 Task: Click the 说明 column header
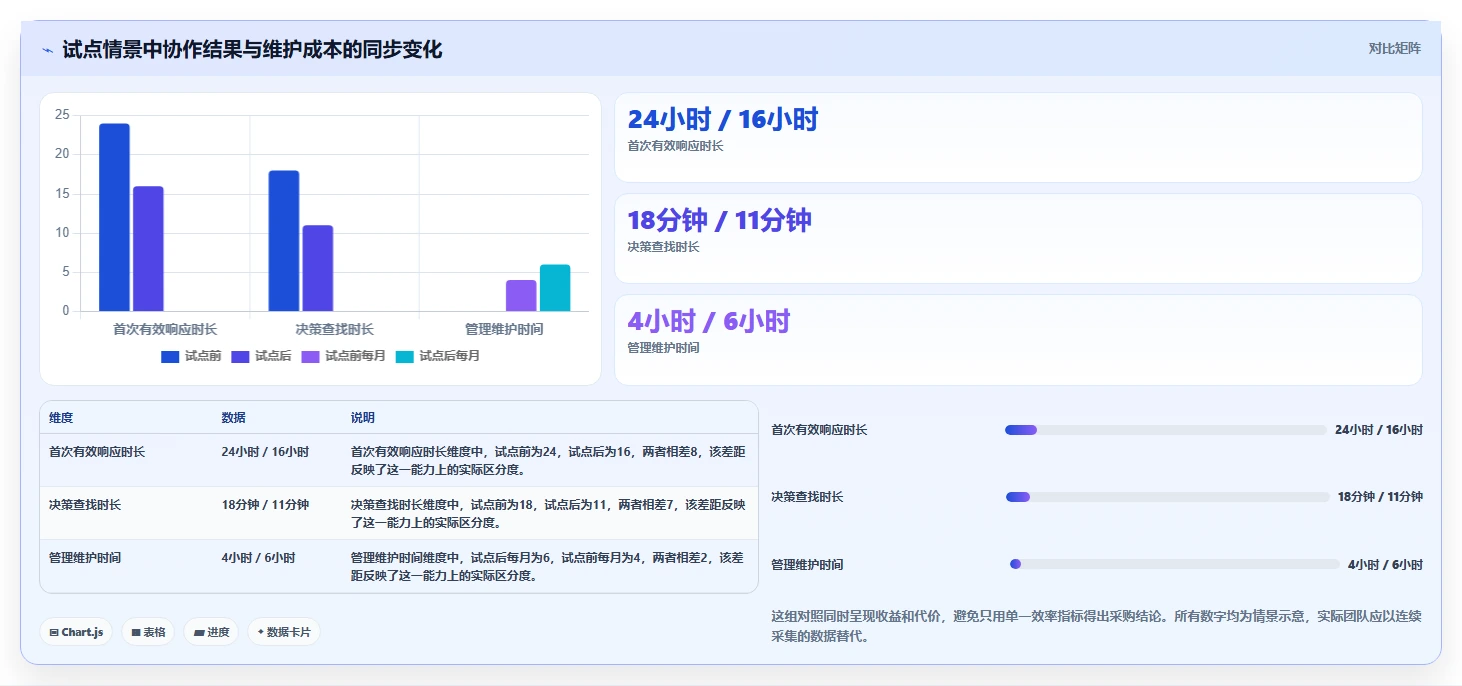coord(363,418)
